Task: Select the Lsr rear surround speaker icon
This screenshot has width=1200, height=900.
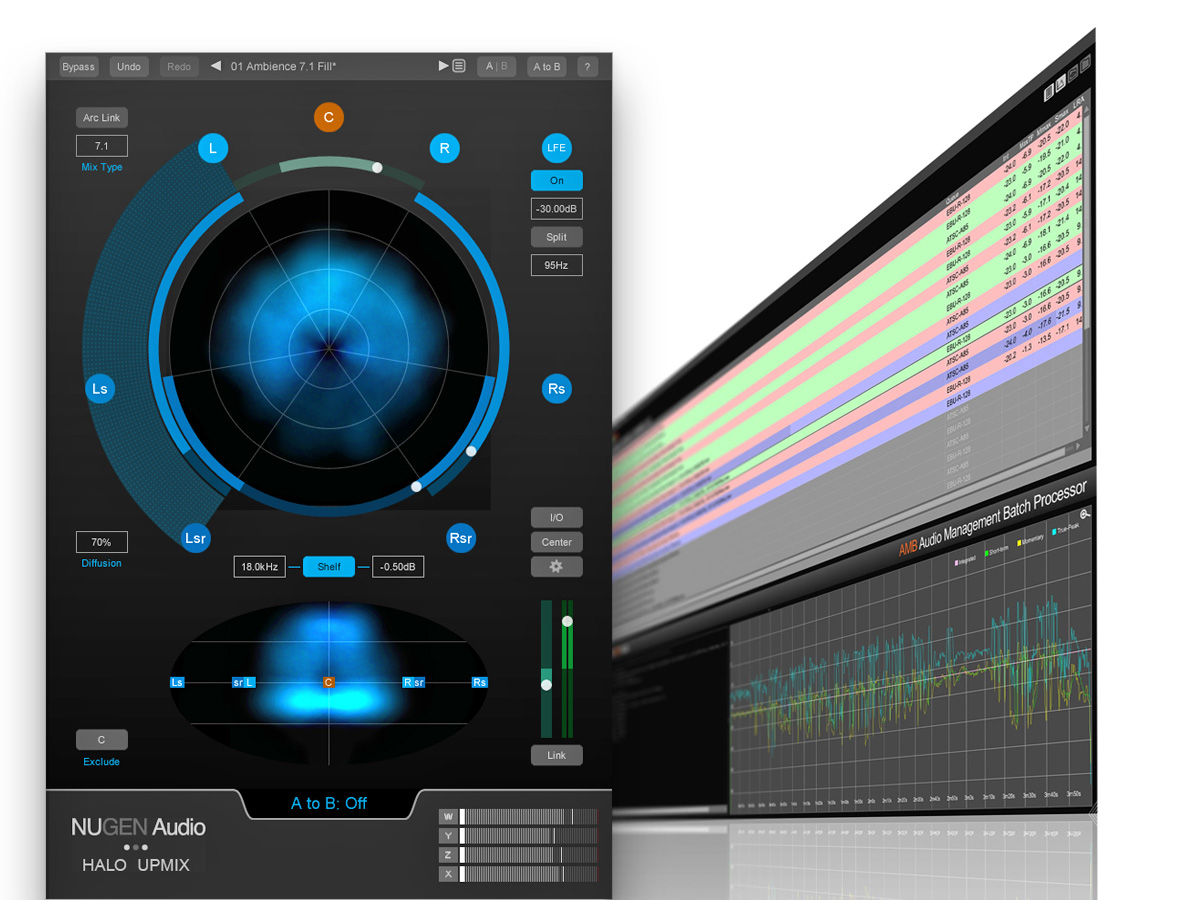Action: [195, 538]
